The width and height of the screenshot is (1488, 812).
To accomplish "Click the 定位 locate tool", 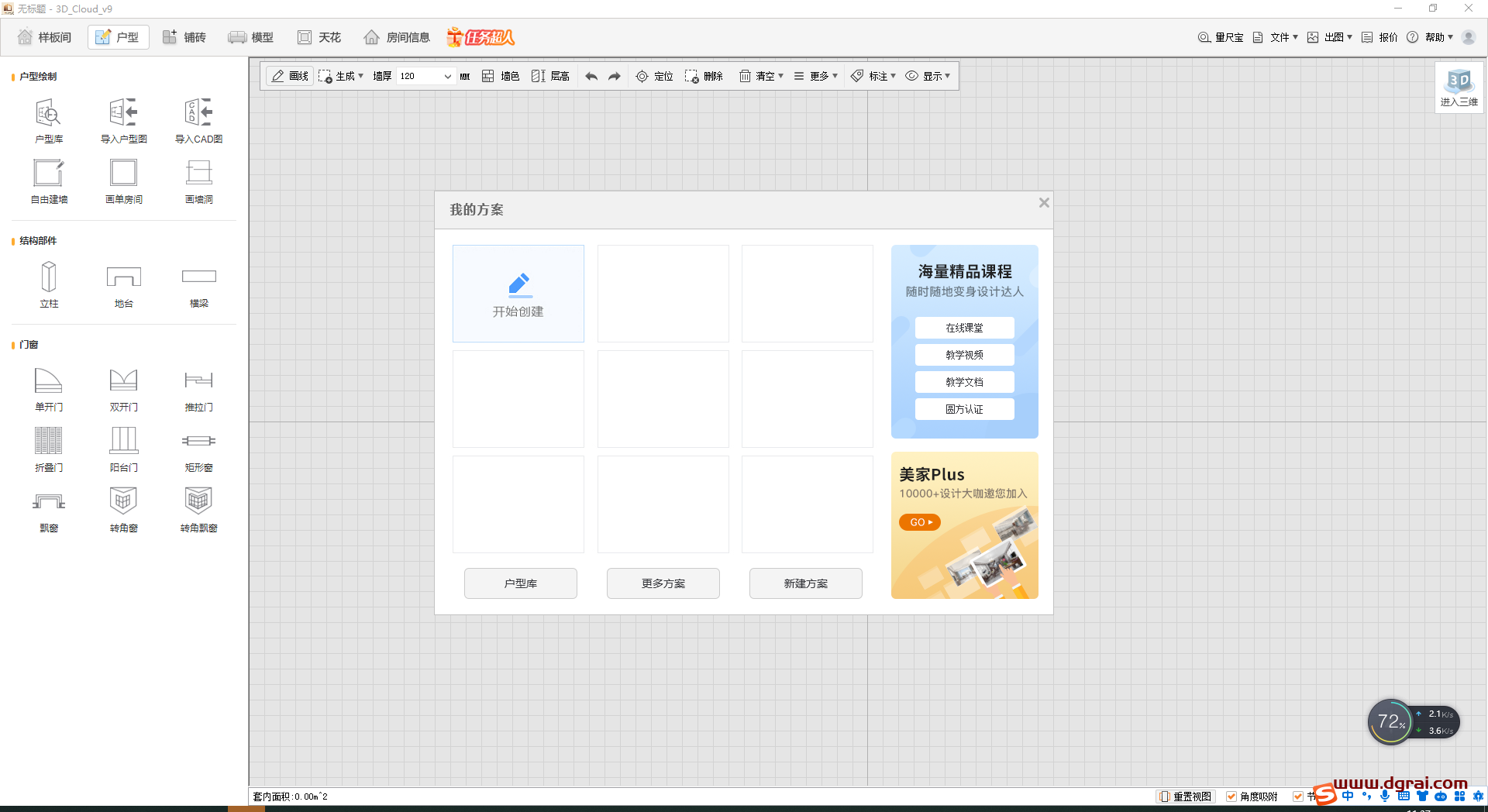I will point(655,76).
